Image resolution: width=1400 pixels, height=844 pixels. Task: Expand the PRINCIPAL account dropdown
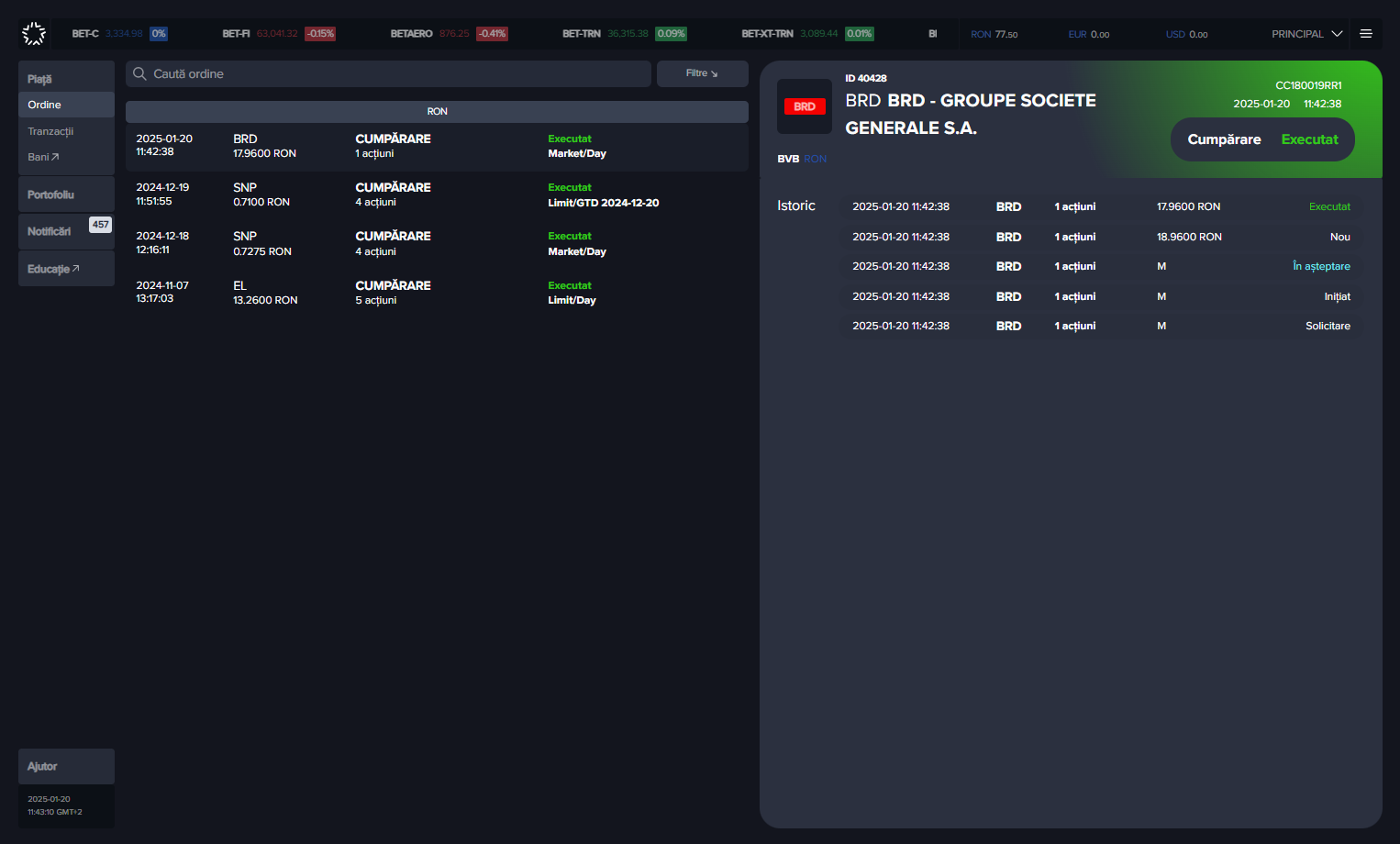coord(1306,34)
